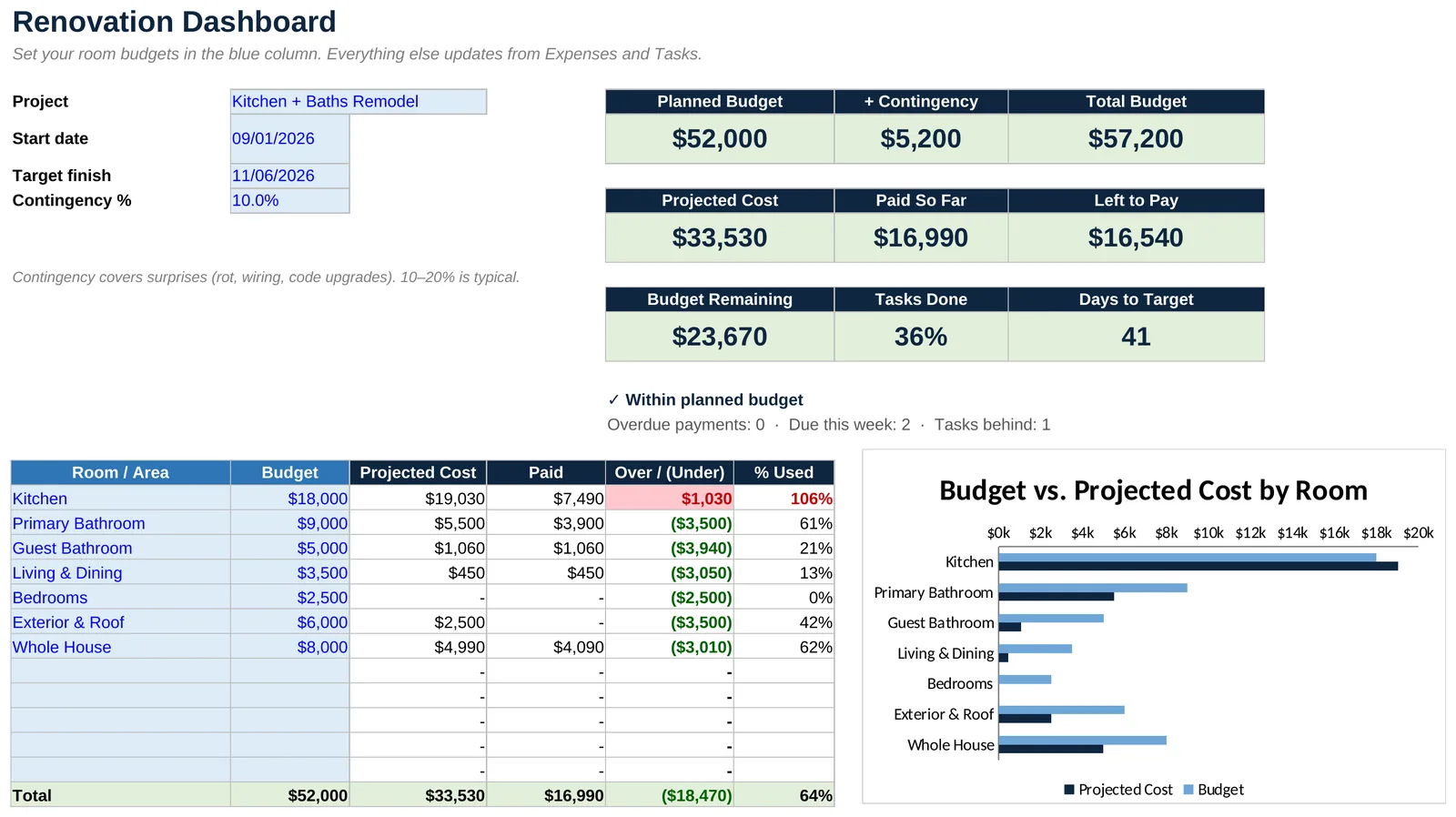
Task: Select the project name cell 'Kitchen + Baths Remodel'
Action: pos(359,102)
